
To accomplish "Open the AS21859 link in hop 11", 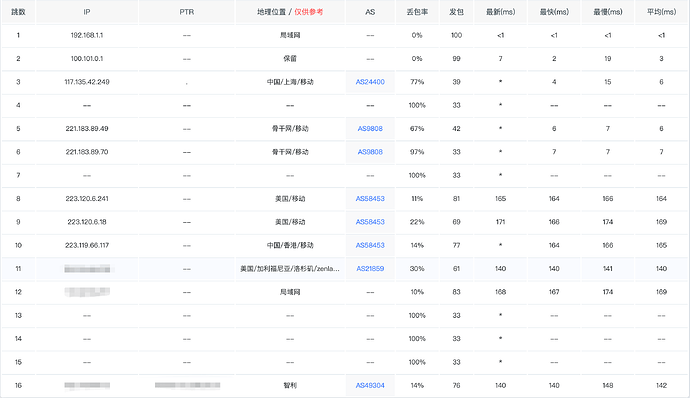I will click(370, 269).
